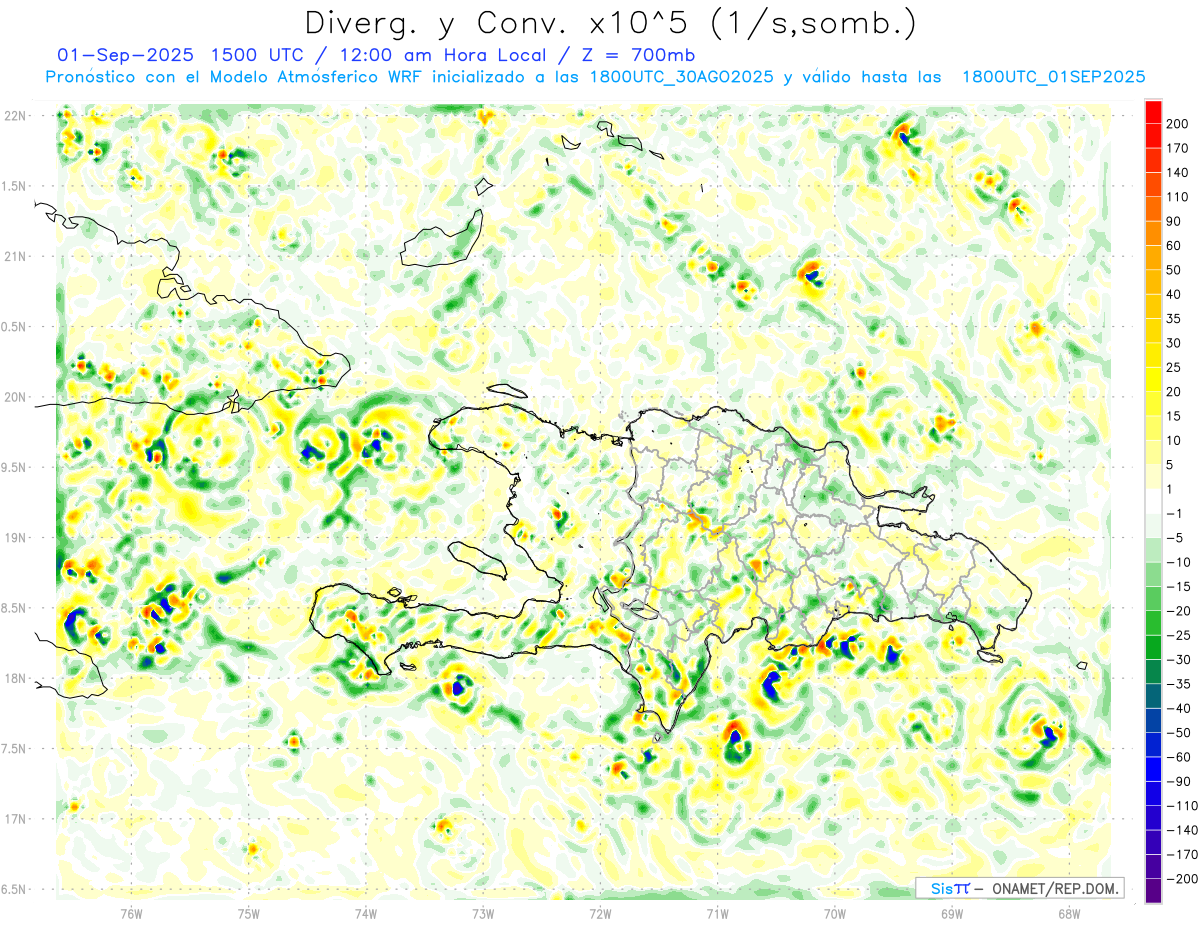Click the "SisTT – ONAMET/REP.DOM." label box
The image size is (1200, 927).
click(x=1020, y=888)
